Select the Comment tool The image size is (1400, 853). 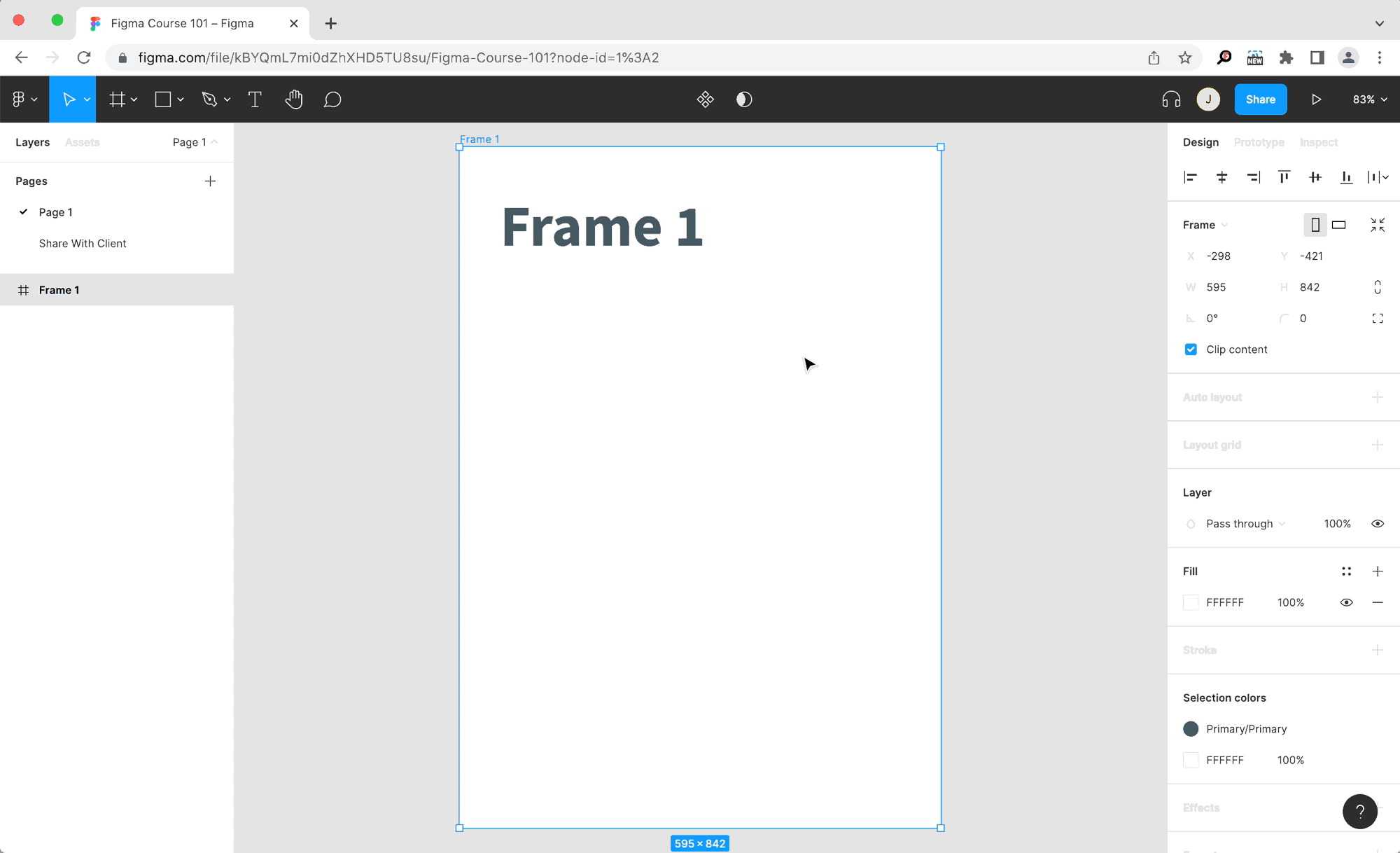(x=332, y=99)
